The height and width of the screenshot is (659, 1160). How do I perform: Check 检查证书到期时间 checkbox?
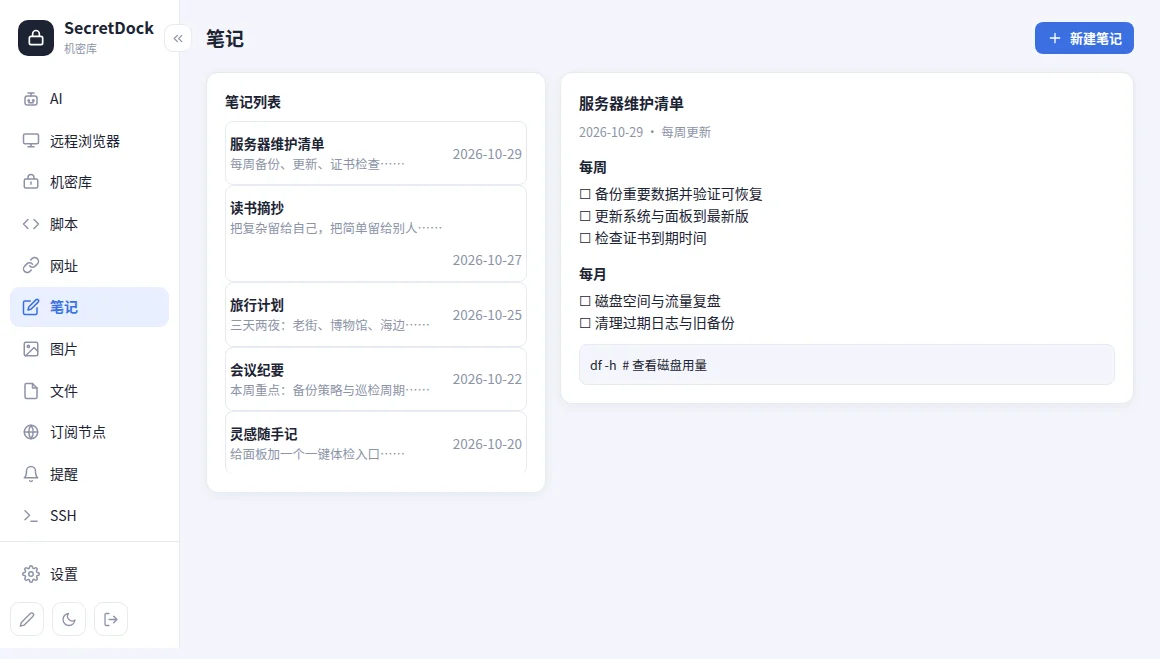click(x=585, y=238)
